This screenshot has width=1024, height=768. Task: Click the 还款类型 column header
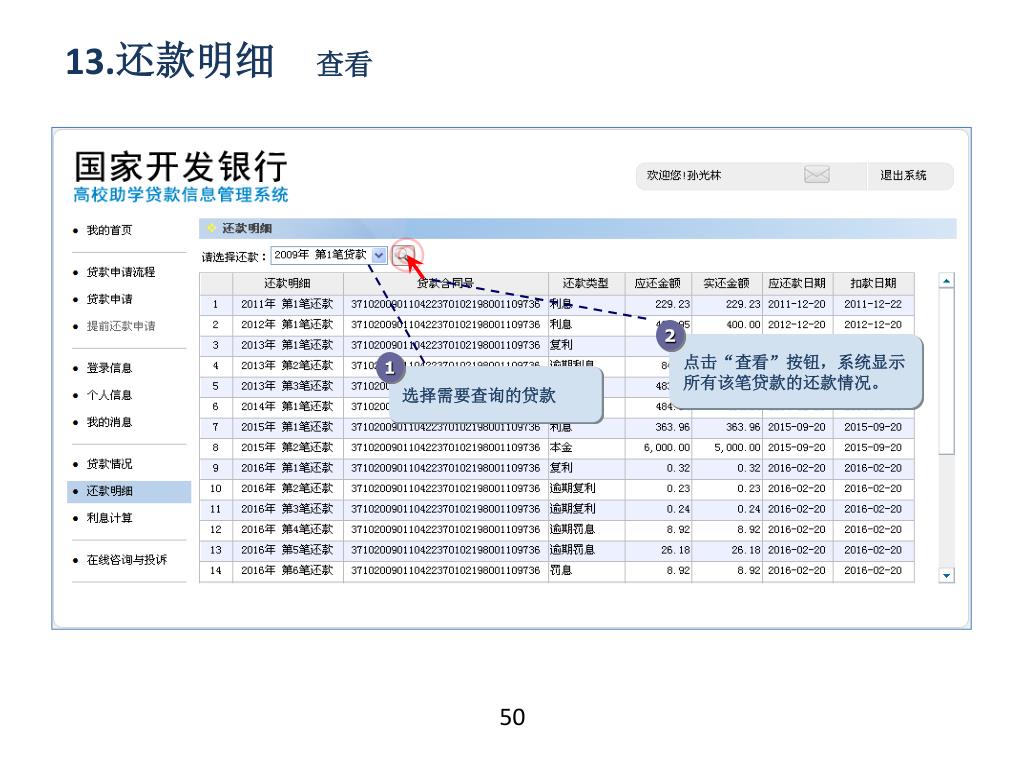pyautogui.click(x=586, y=283)
